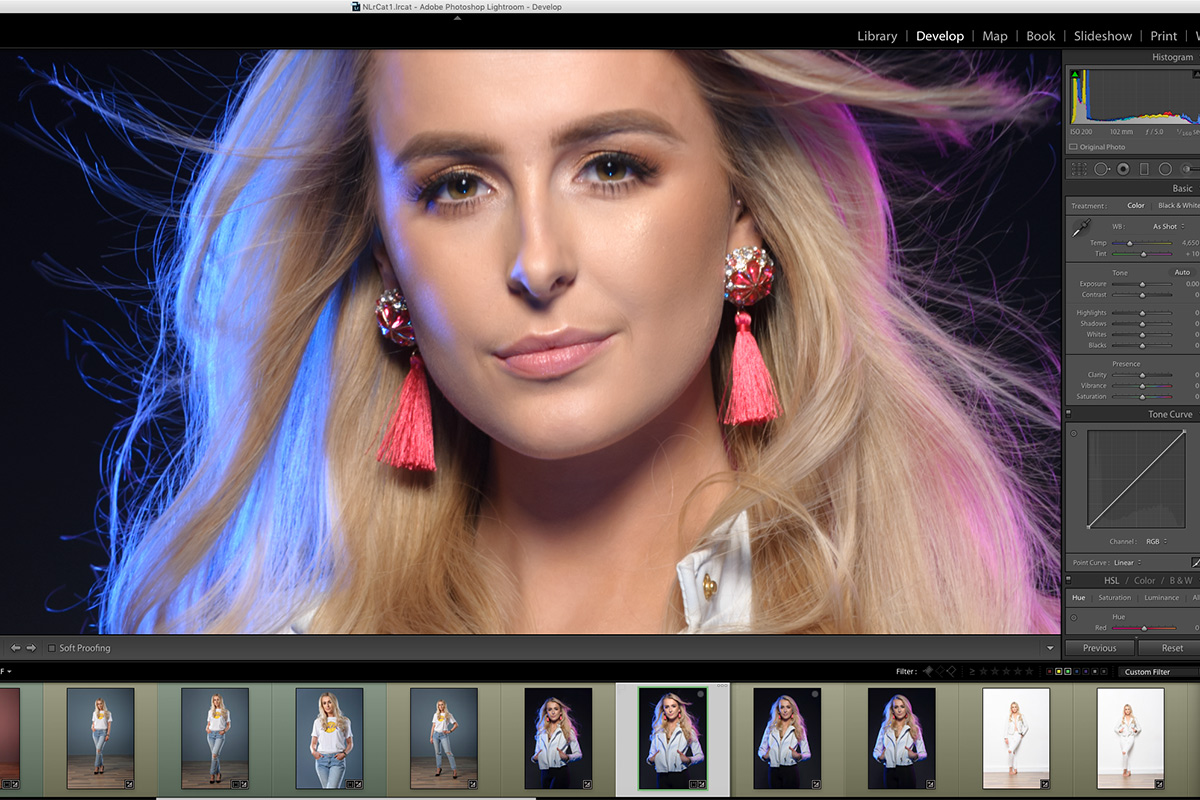Switch to the Print module

1164,36
